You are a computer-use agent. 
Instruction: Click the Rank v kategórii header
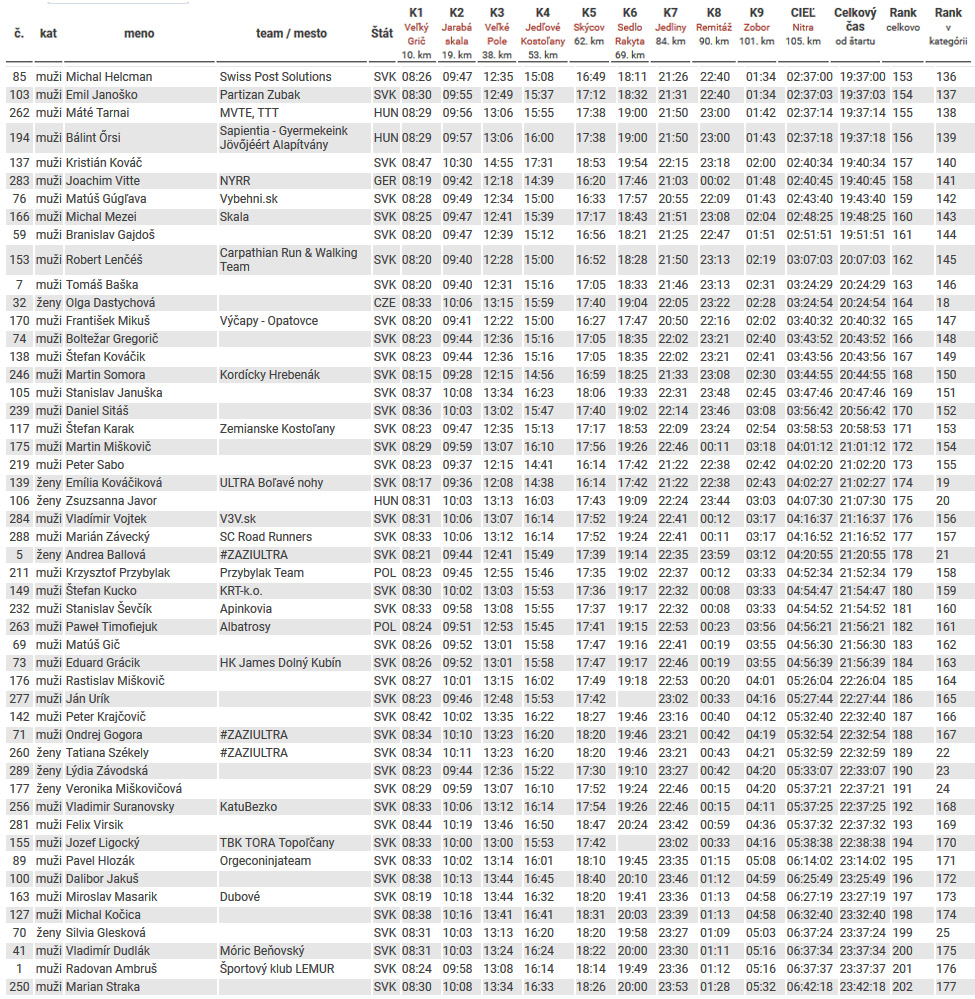948,33
